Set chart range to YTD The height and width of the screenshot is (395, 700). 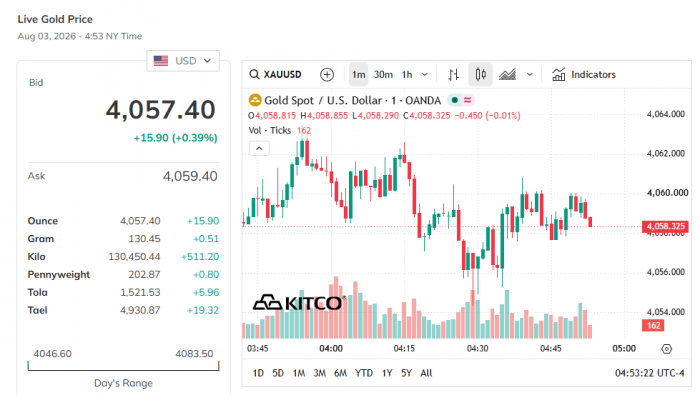point(364,373)
